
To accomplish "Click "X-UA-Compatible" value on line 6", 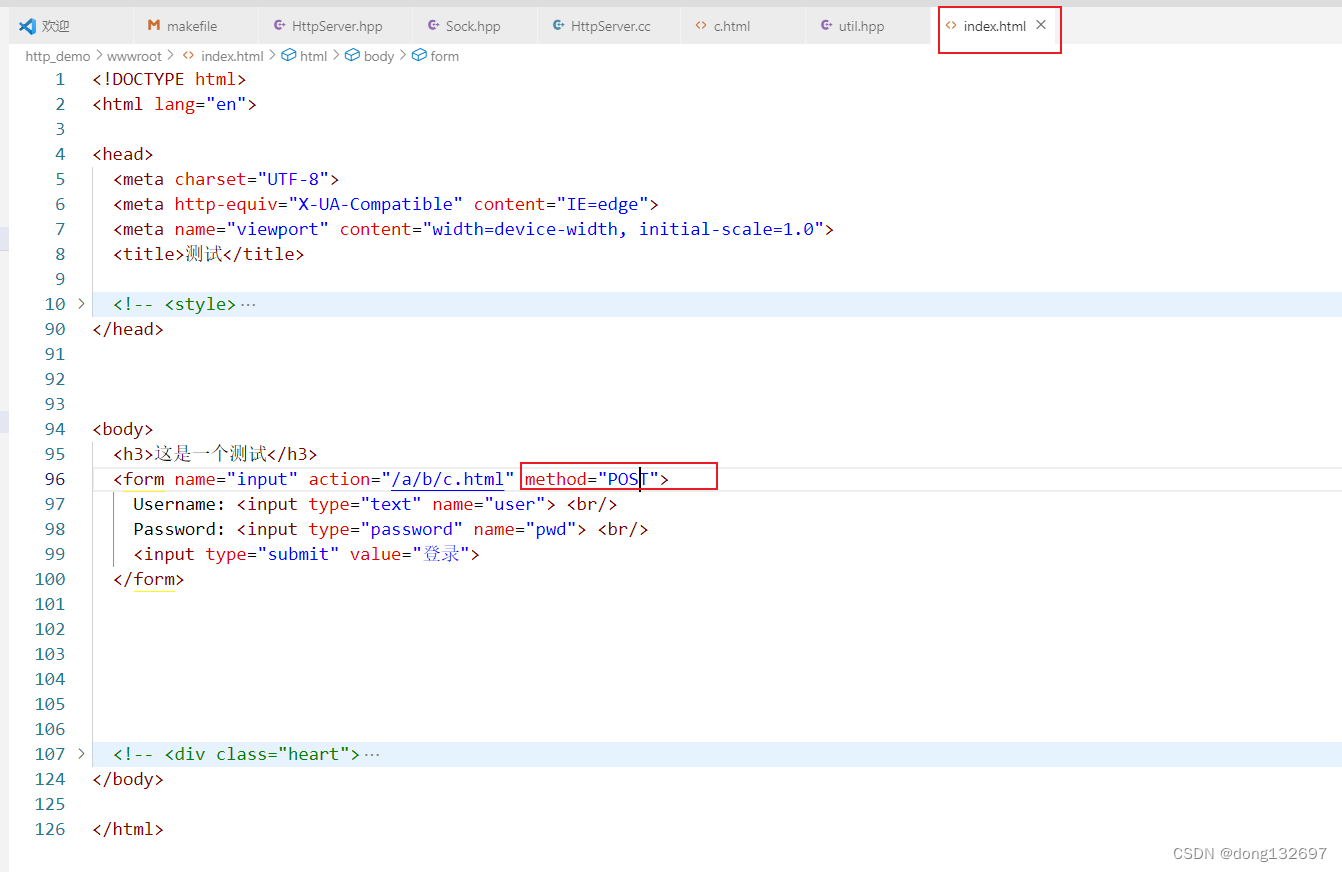I will [x=375, y=204].
